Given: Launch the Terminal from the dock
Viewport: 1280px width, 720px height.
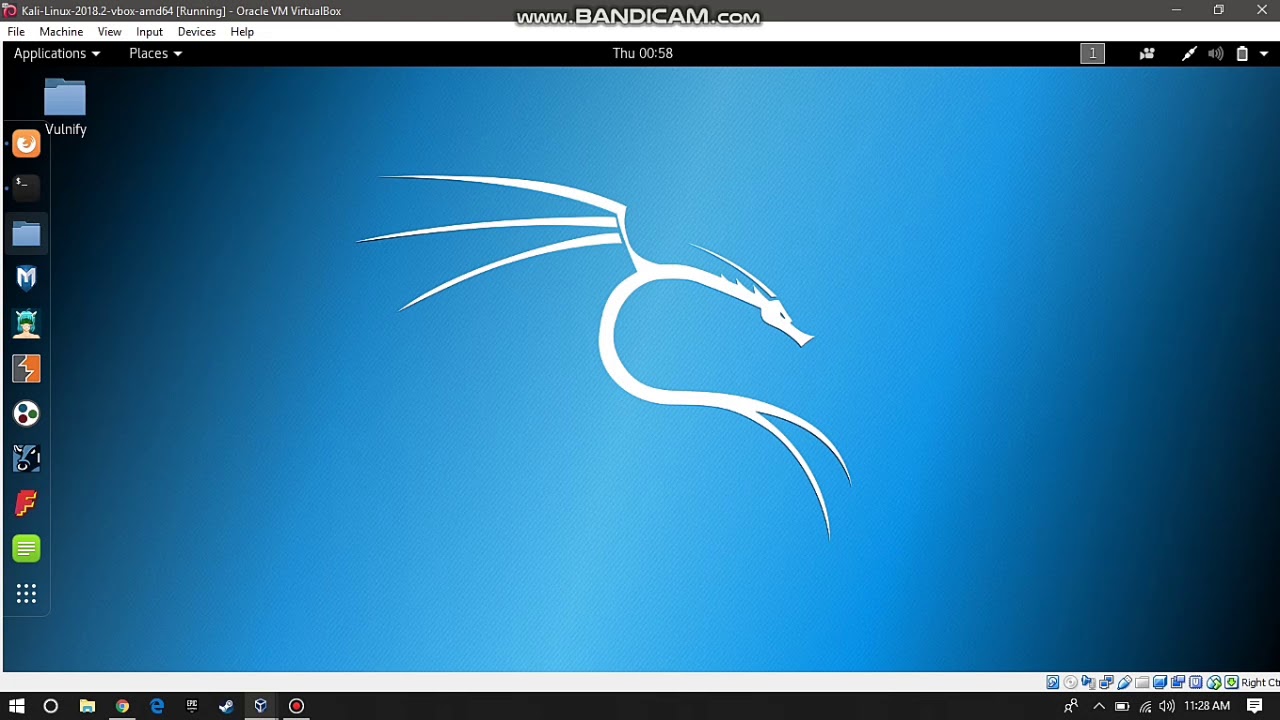Looking at the screenshot, I should (x=26, y=187).
